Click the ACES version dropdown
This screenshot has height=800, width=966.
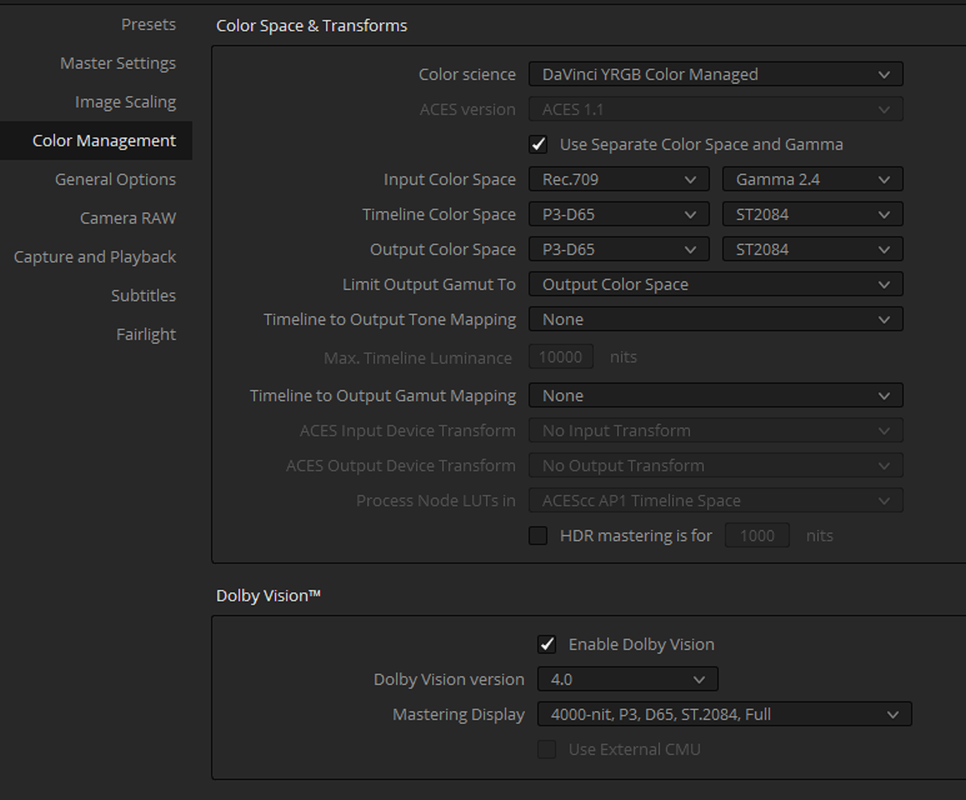tap(716, 110)
